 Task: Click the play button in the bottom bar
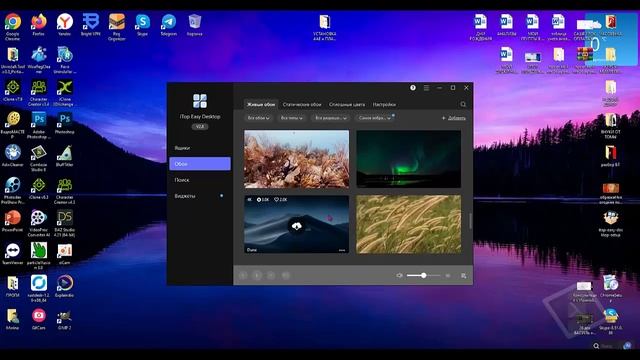[x=257, y=276]
